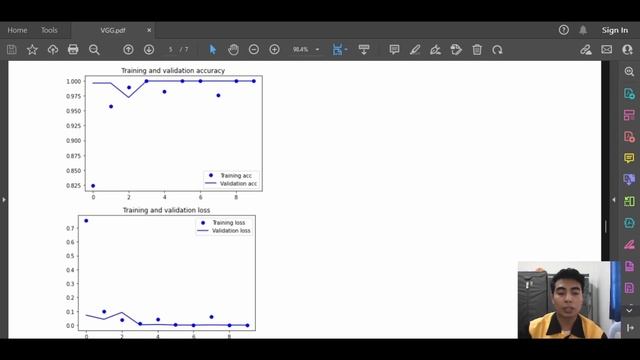
Task: Select the VGG.pdf document tab
Action: tap(113, 30)
